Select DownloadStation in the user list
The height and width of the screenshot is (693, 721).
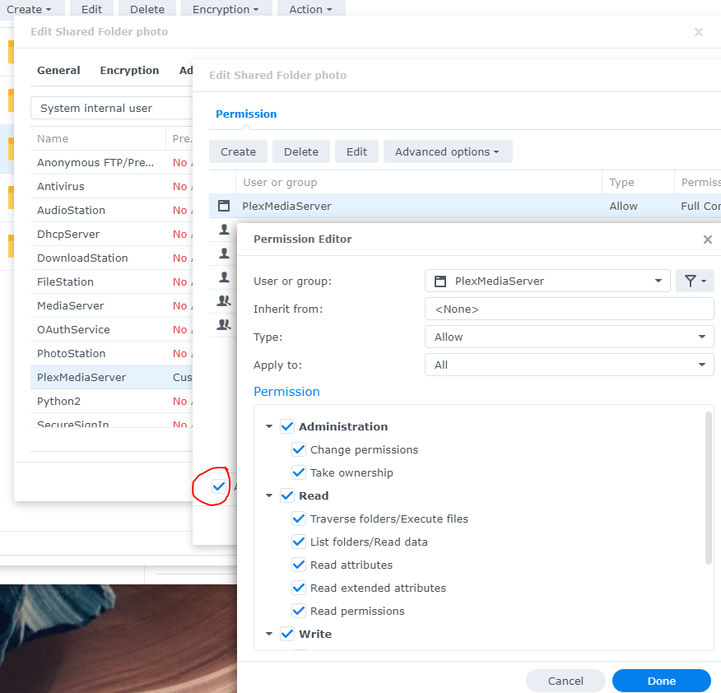click(111, 258)
